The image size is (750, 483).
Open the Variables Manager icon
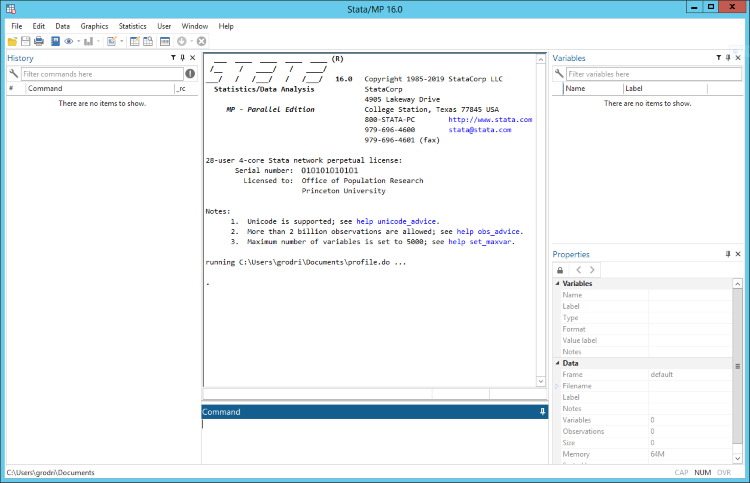(165, 42)
